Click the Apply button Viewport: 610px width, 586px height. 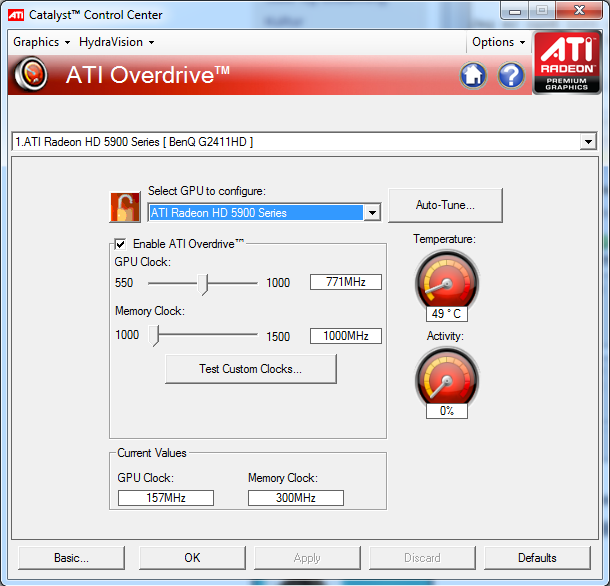pos(307,558)
